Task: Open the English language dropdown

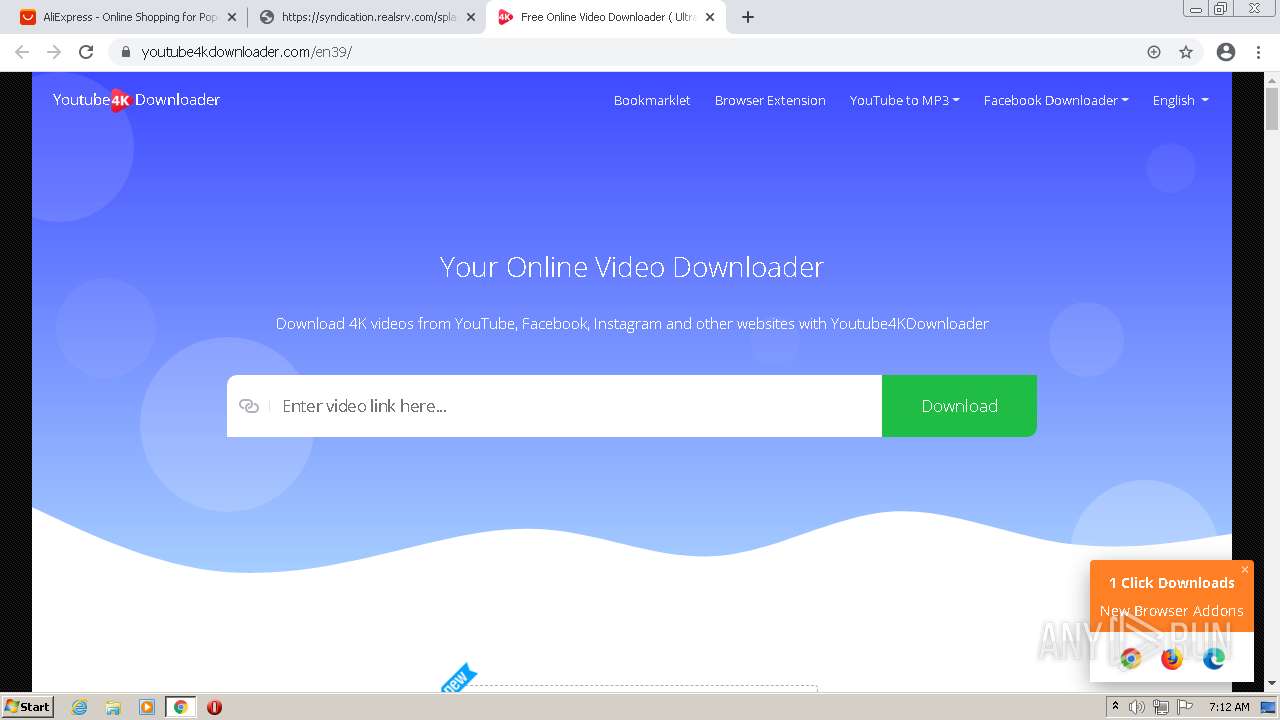Action: pos(1180,100)
